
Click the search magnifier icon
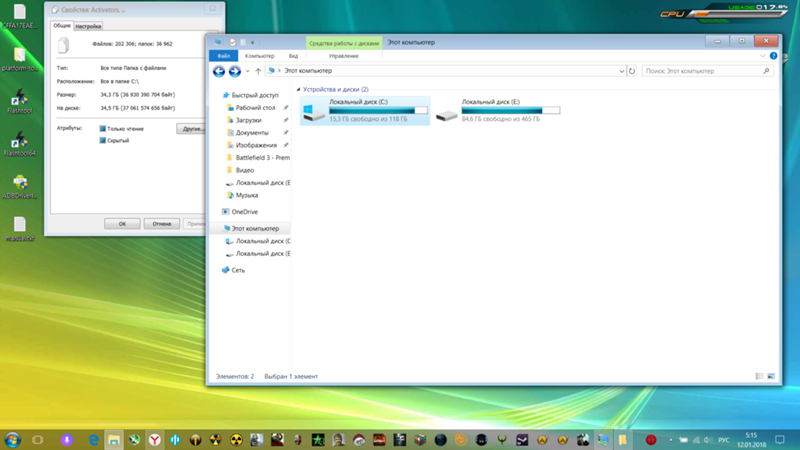[766, 71]
